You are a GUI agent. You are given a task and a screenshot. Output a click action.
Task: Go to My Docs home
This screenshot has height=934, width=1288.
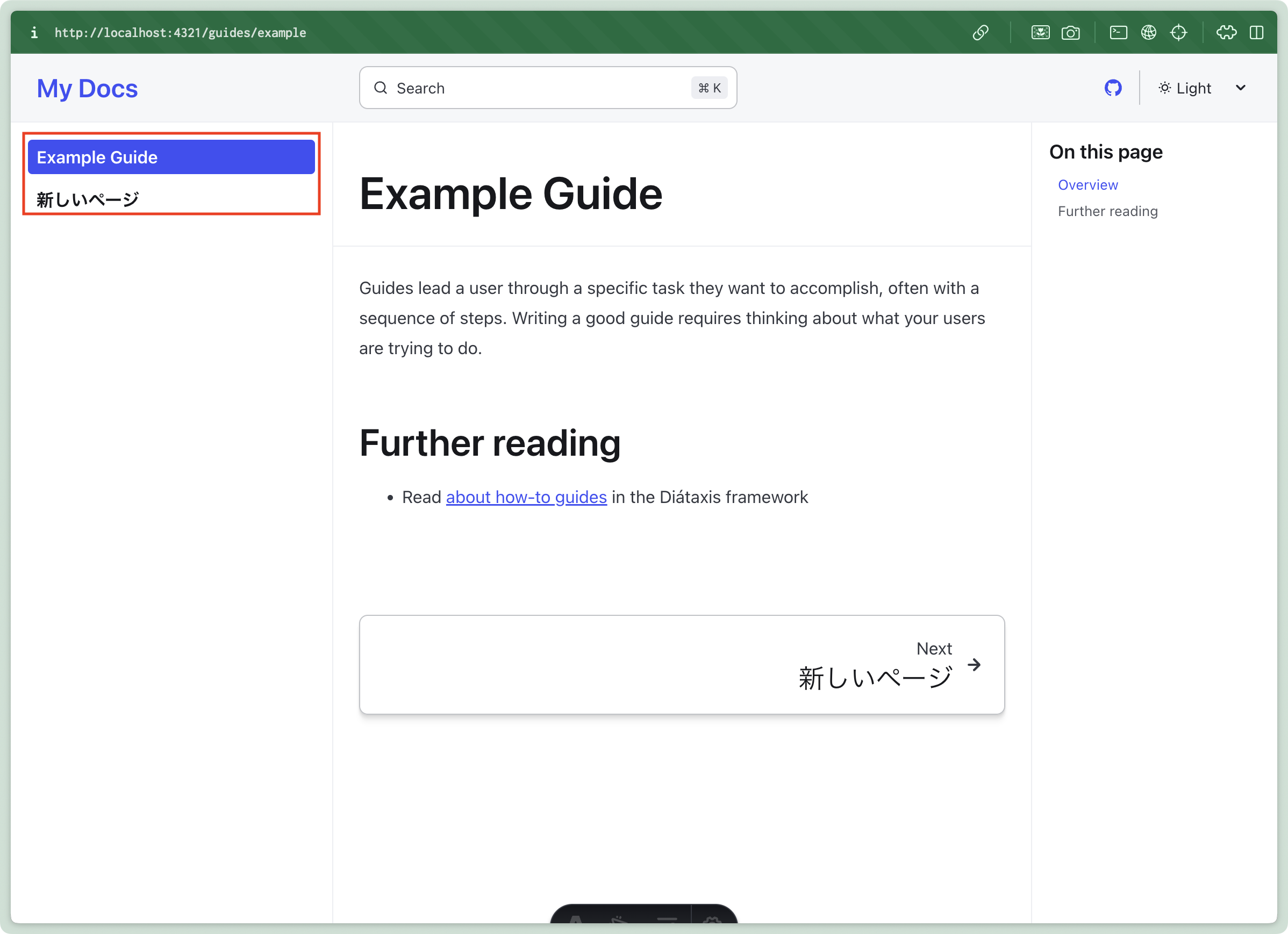pyautogui.click(x=88, y=89)
